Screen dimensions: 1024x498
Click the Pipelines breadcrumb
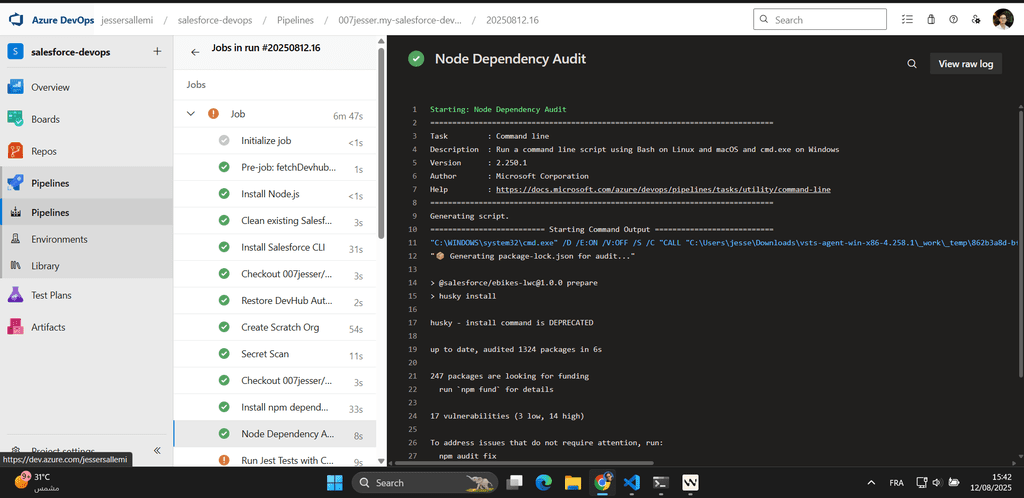point(295,20)
